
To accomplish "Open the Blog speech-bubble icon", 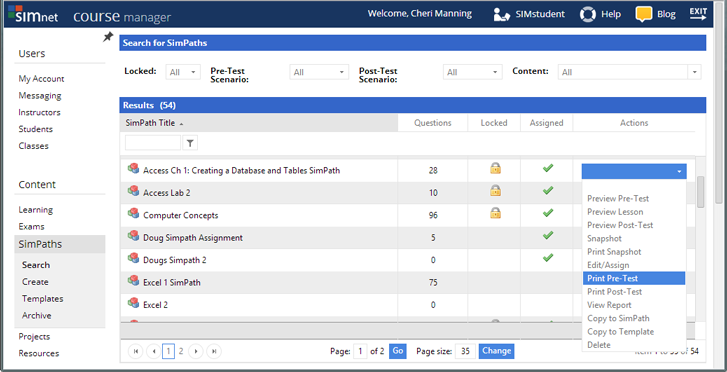I will (644, 14).
